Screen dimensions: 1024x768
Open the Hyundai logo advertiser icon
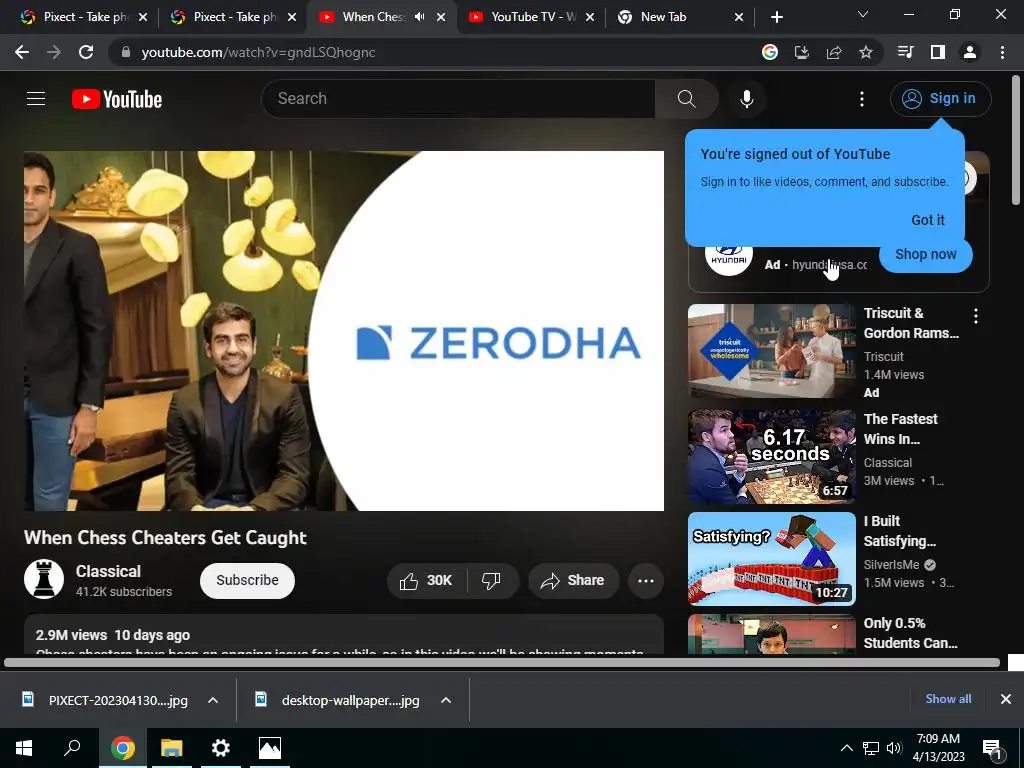729,257
